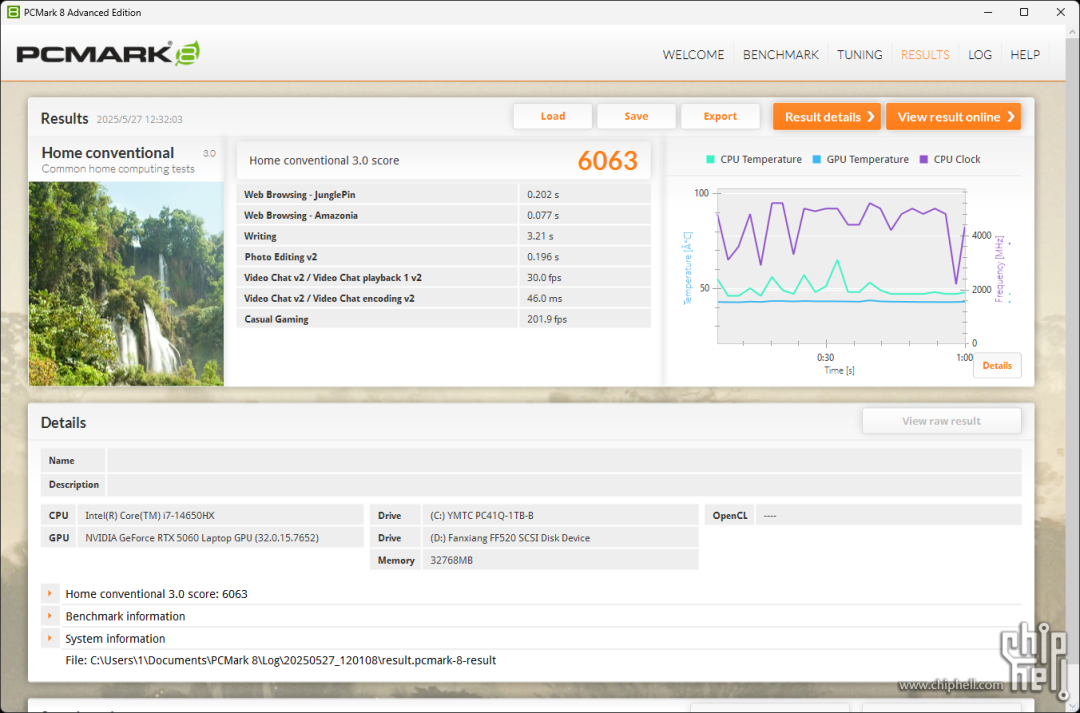Select Video Chat encoding v2 row
This screenshot has height=713, width=1080.
tap(444, 298)
